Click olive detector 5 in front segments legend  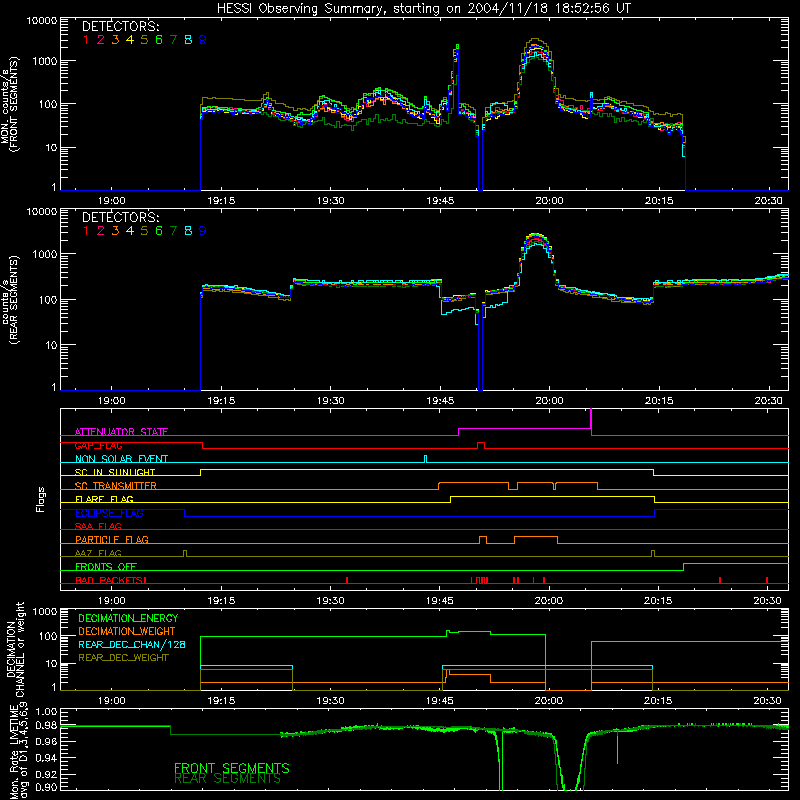[x=144, y=40]
